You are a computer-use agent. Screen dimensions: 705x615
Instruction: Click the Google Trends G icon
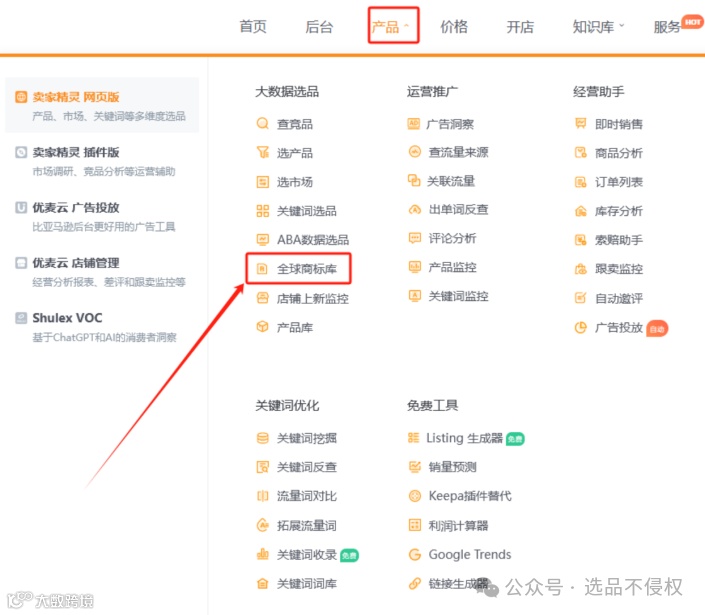pyautogui.click(x=415, y=554)
